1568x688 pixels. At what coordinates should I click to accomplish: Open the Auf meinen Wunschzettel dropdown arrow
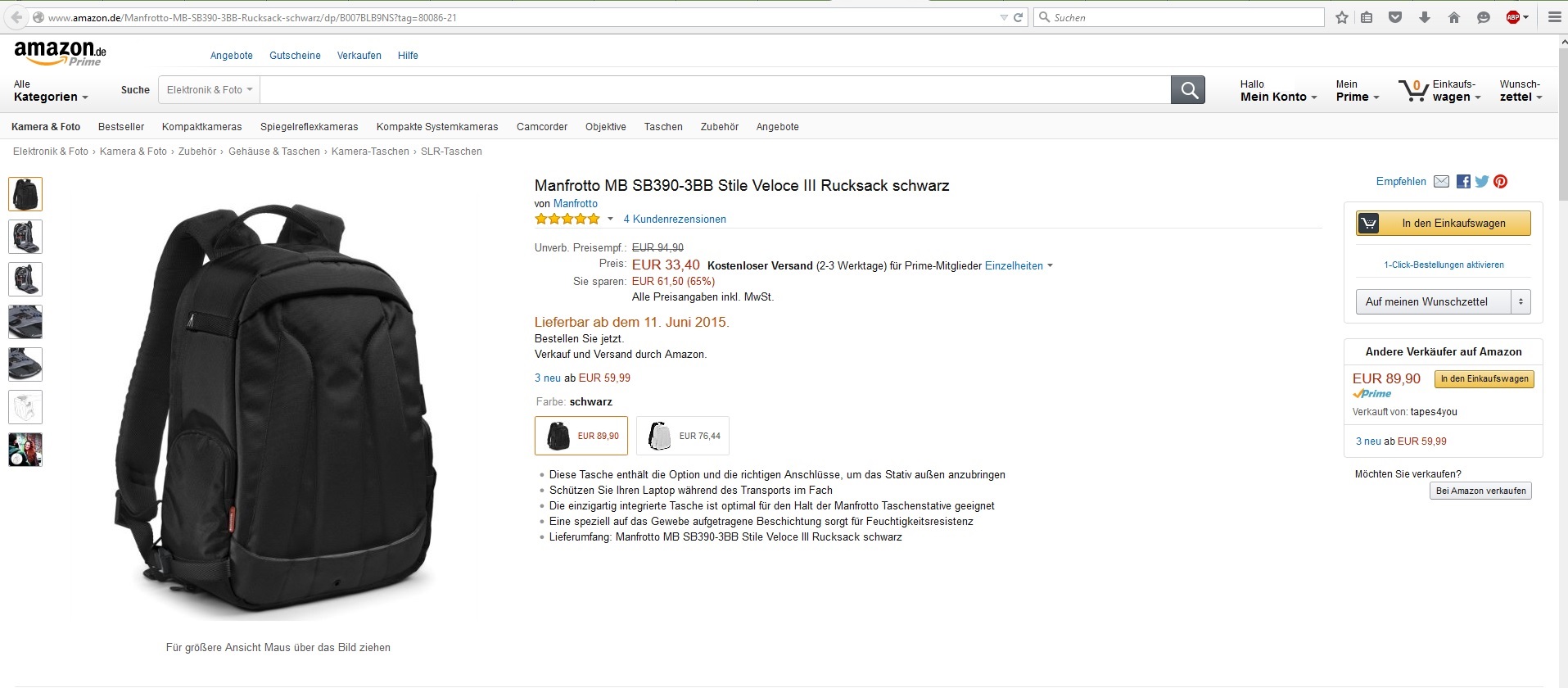pyautogui.click(x=1521, y=301)
